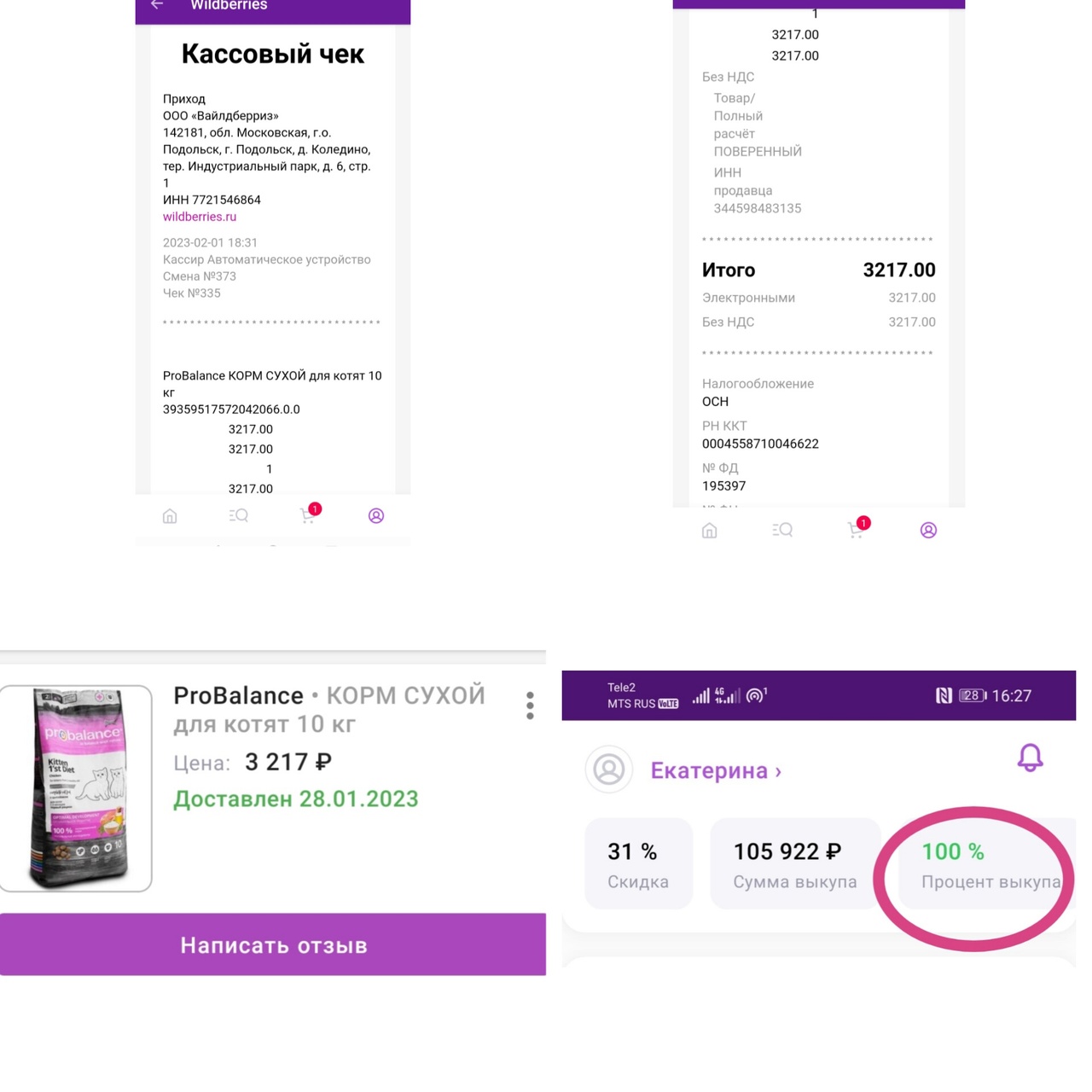Viewport: 1092px width, 1092px height.
Task: Open catalog search icon below Итого receipt
Action: (x=782, y=530)
